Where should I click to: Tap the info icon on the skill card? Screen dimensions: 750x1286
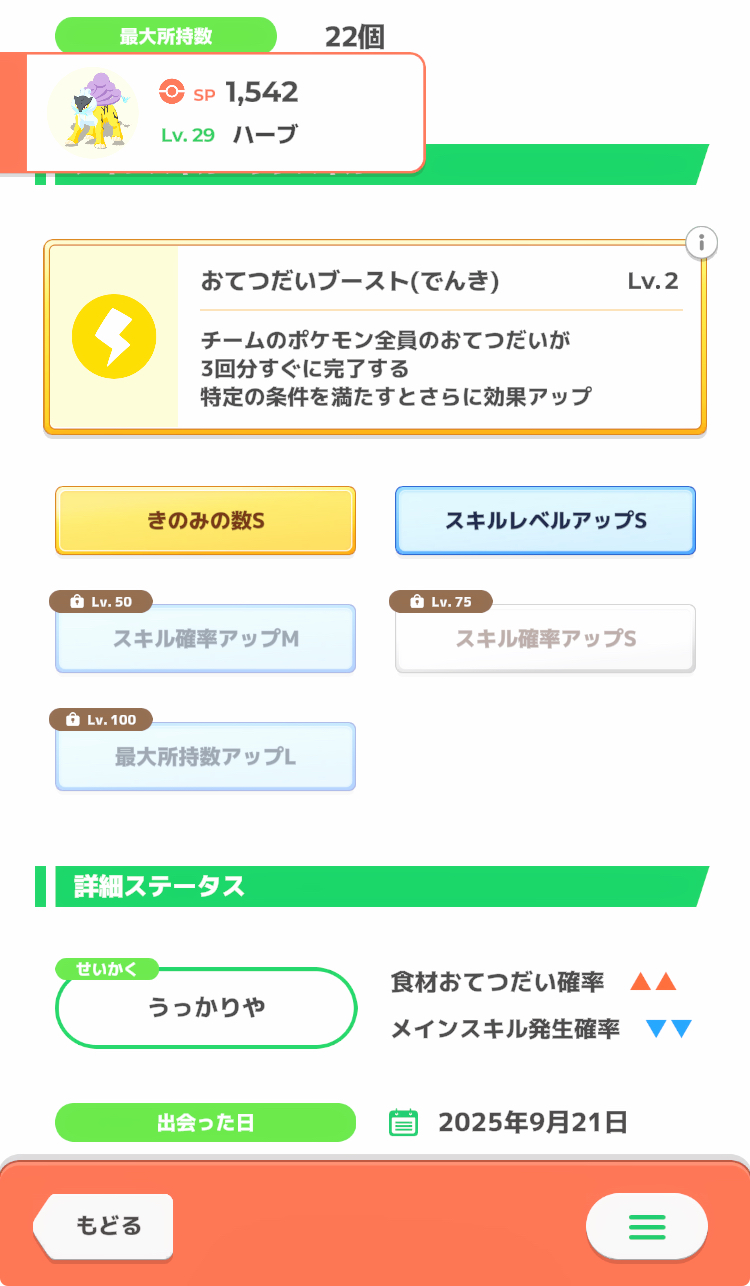(x=702, y=243)
